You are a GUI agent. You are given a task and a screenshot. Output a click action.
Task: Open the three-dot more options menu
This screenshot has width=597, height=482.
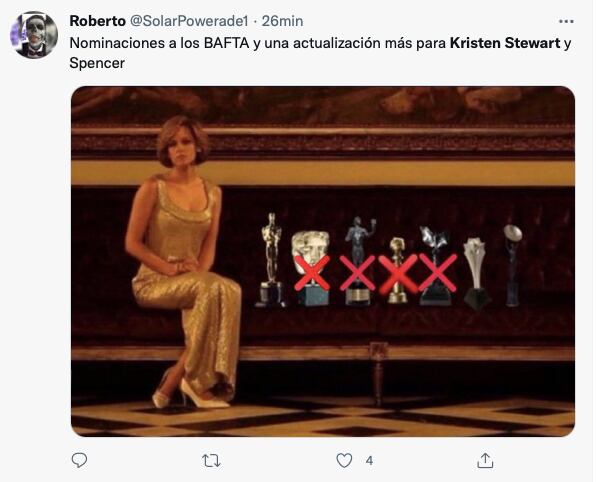pyautogui.click(x=566, y=21)
